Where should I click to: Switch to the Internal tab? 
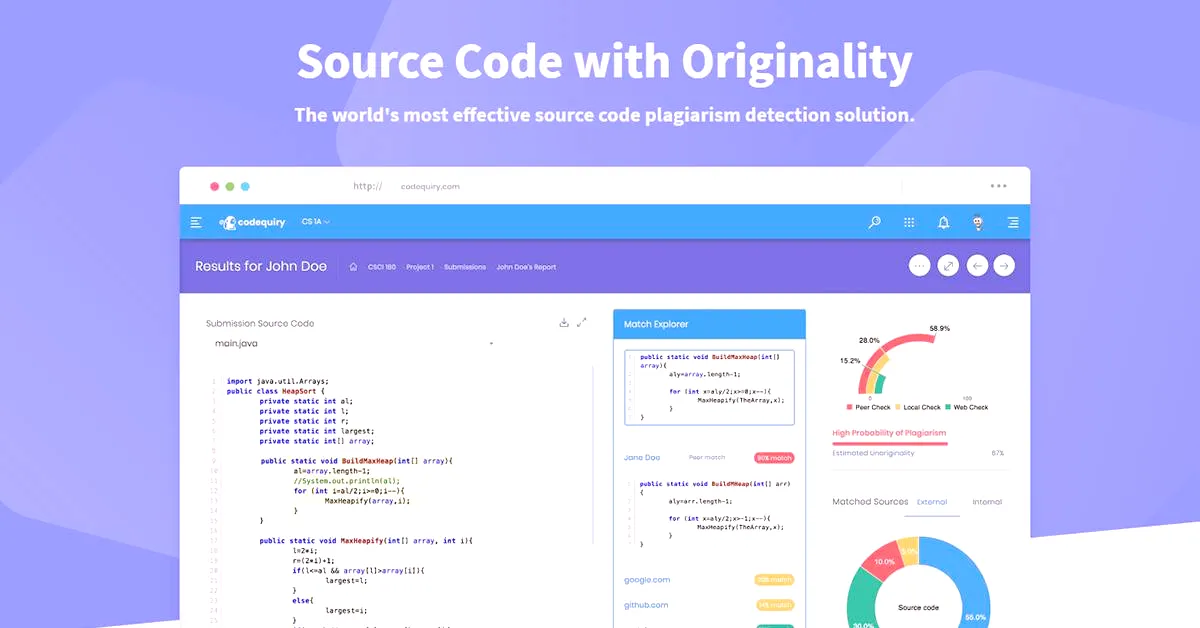click(x=987, y=502)
